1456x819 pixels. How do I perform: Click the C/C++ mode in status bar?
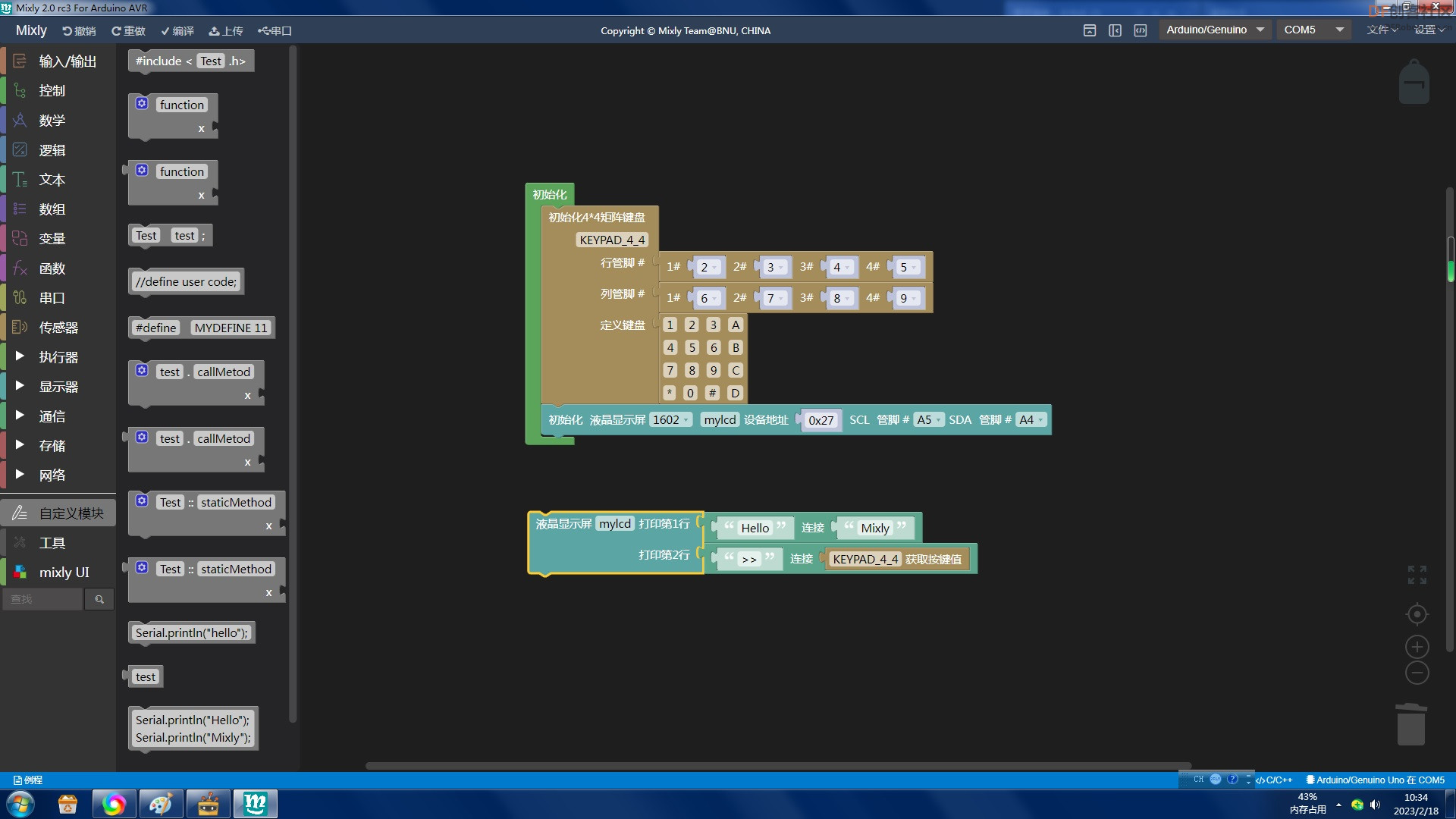(x=1274, y=780)
